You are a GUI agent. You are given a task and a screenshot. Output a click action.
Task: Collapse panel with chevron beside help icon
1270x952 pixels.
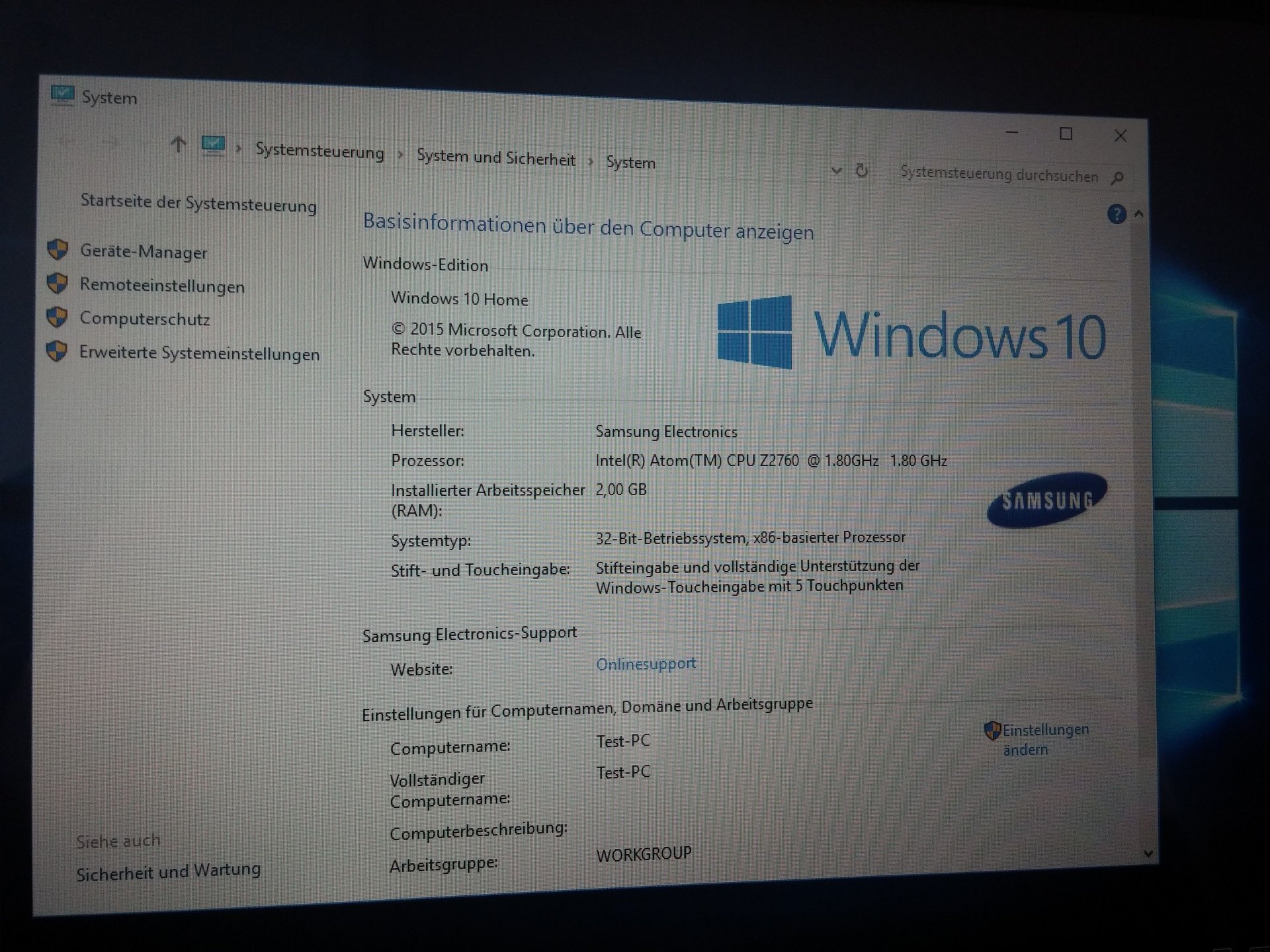1138,214
